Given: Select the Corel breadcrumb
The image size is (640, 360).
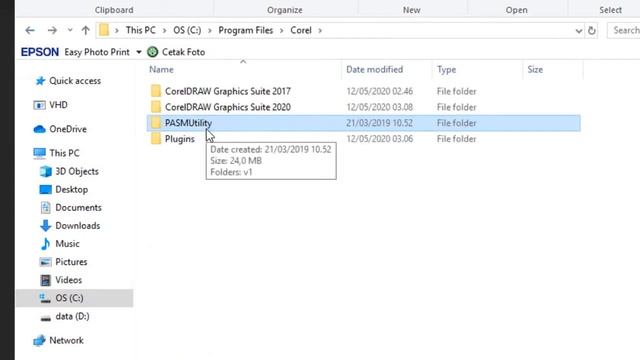Looking at the screenshot, I should (x=301, y=30).
